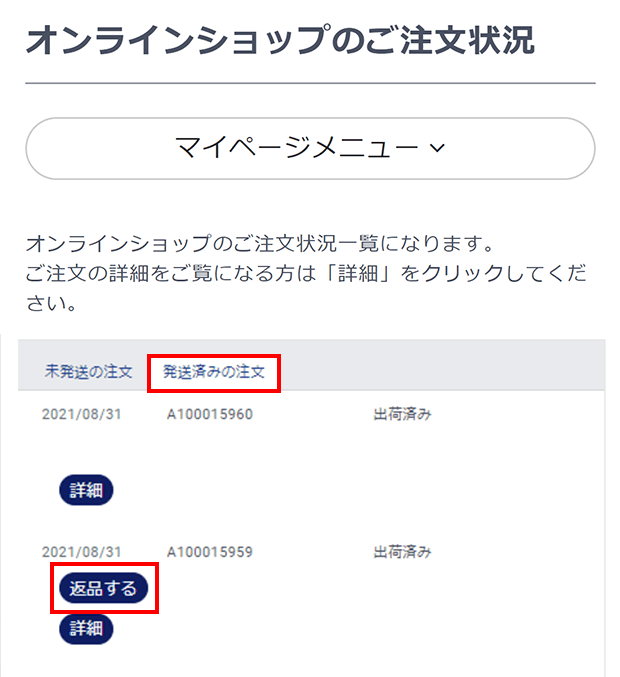Click the horizontal divider below the heading

coord(310,83)
